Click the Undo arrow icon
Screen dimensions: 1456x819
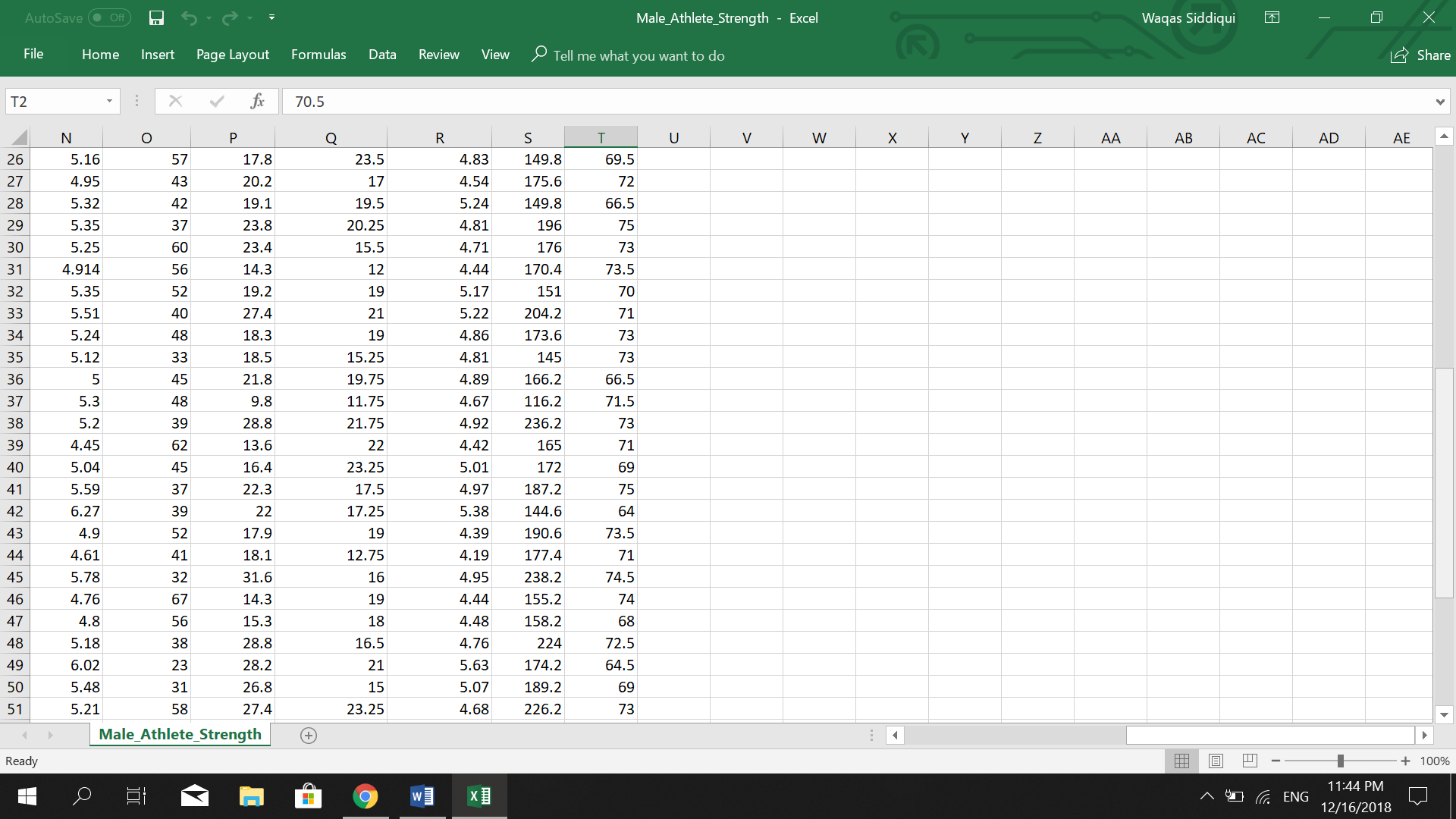coord(189,17)
